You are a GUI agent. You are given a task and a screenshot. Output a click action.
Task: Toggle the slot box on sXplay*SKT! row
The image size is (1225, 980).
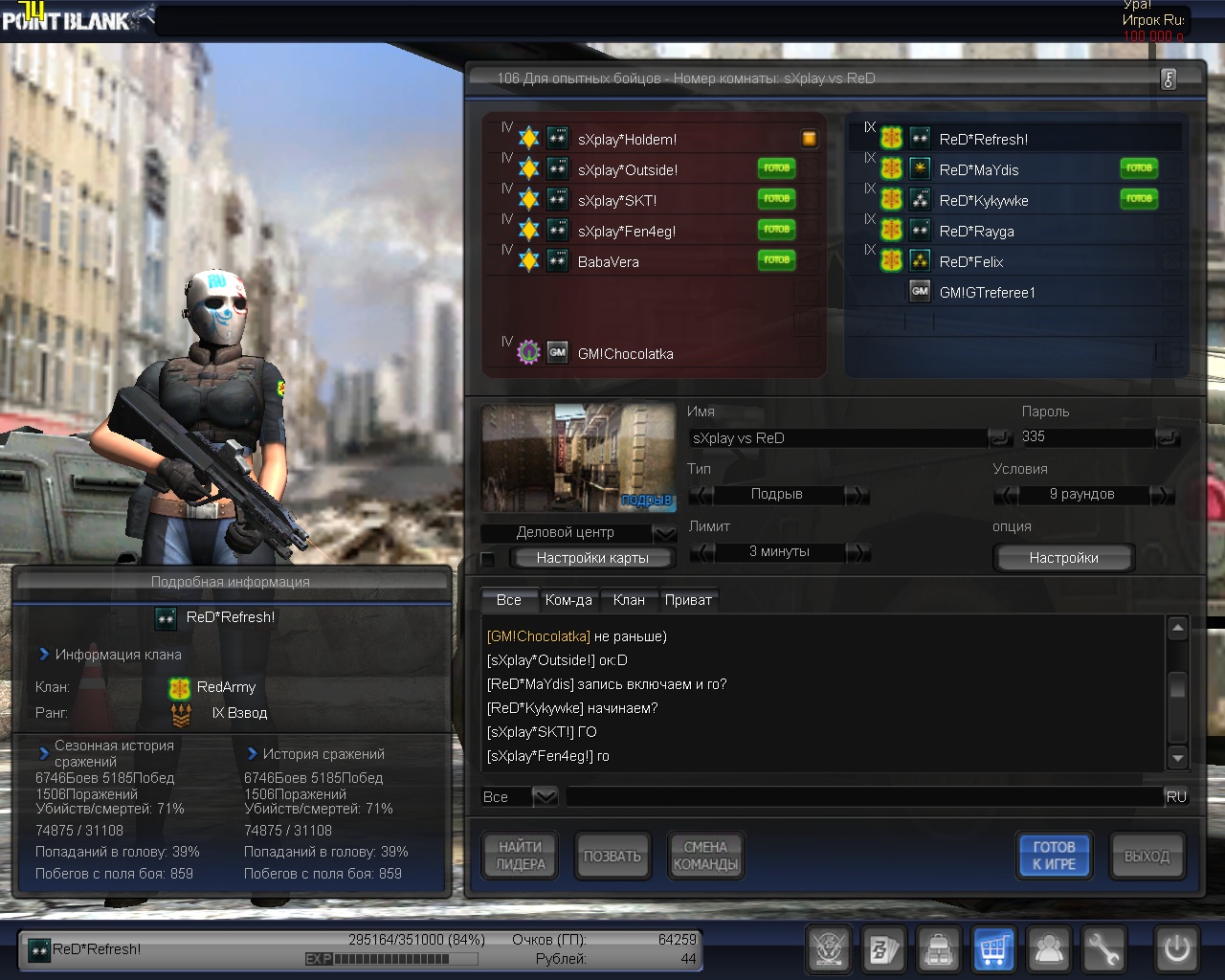[810, 200]
